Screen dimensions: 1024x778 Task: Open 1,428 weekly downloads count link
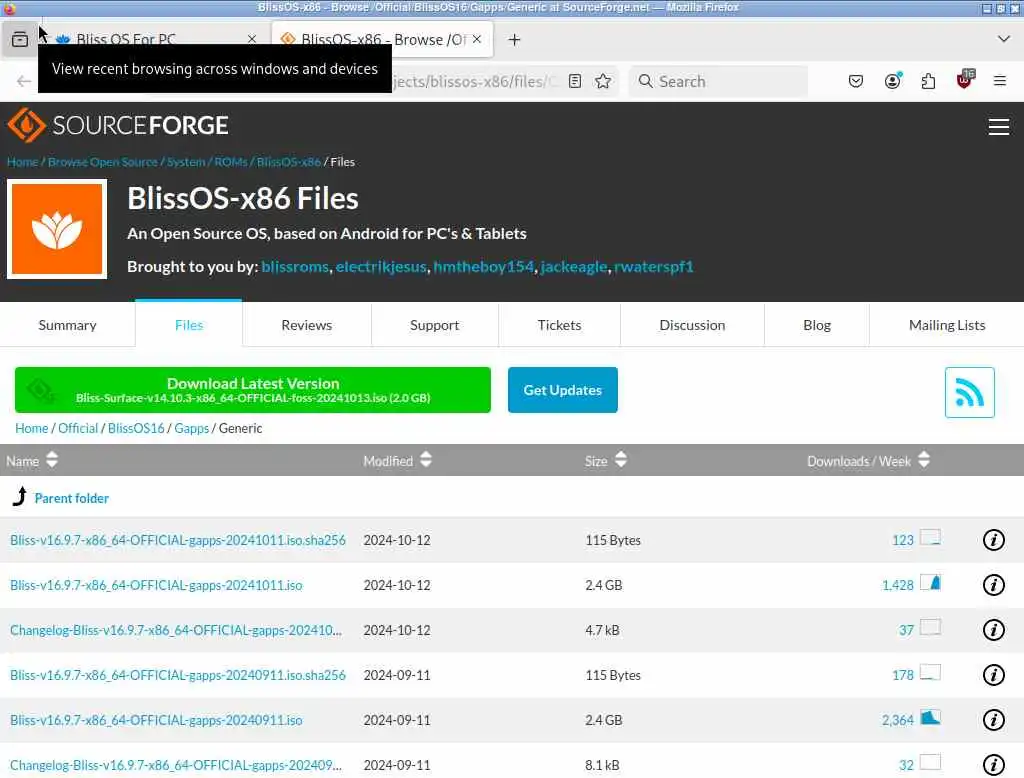click(x=897, y=585)
